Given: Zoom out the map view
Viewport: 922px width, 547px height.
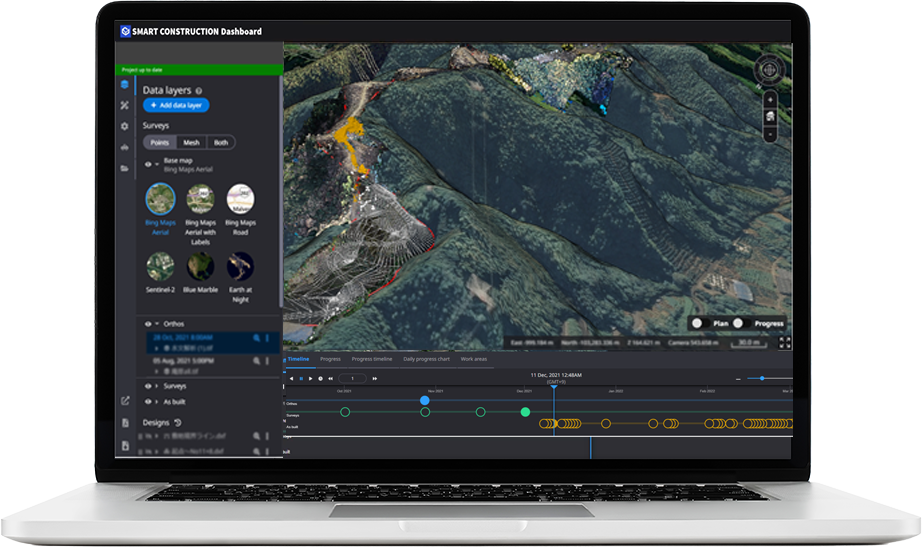Looking at the screenshot, I should click(770, 135).
